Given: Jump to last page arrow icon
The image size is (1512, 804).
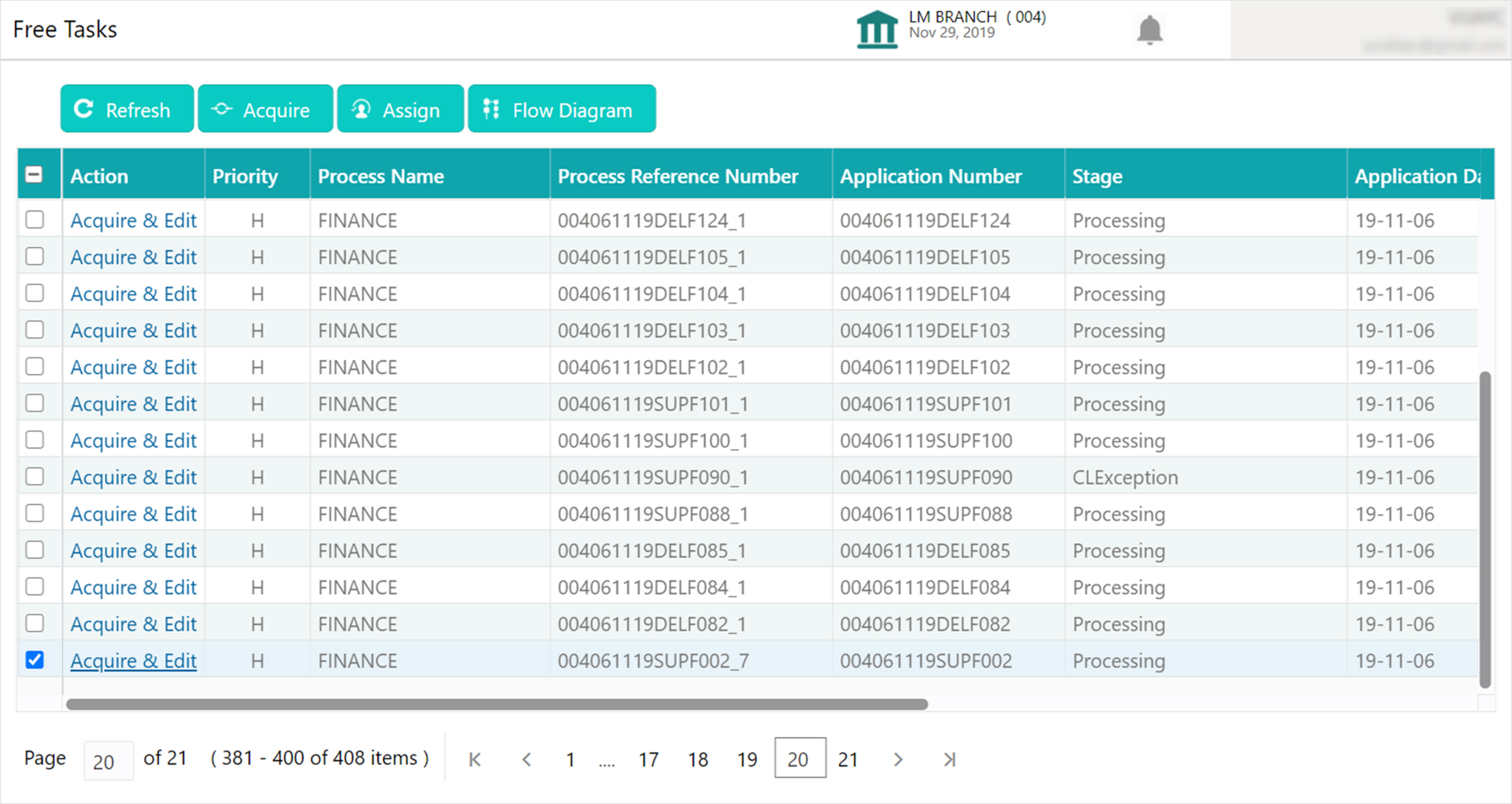Looking at the screenshot, I should [x=949, y=759].
